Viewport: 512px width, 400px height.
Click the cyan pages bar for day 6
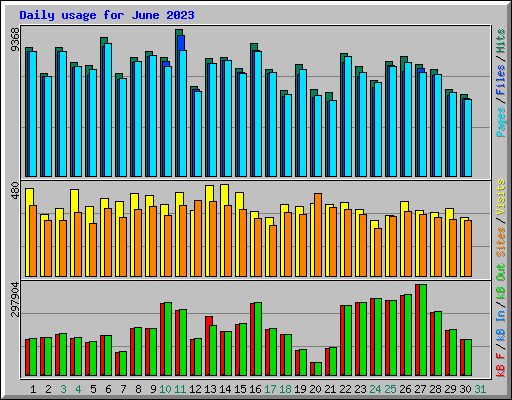pyautogui.click(x=108, y=110)
